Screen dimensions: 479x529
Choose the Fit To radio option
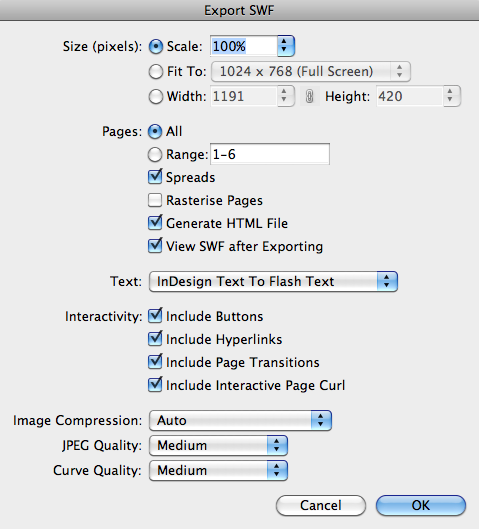point(156,72)
